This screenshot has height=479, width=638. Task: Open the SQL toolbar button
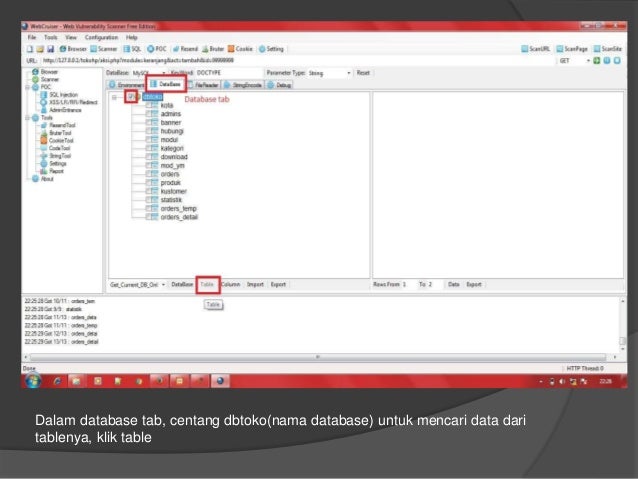point(132,49)
